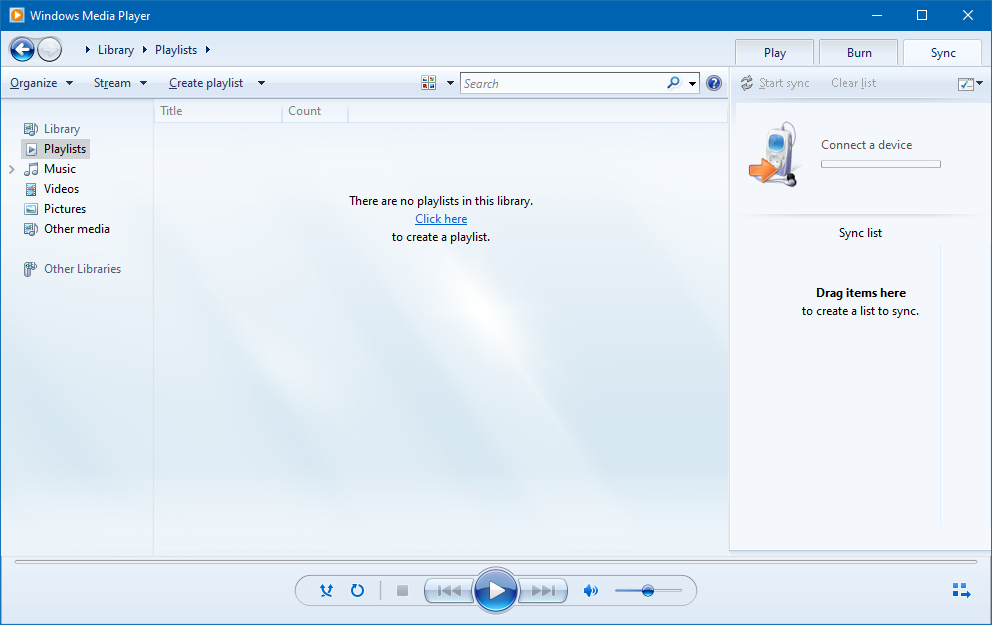Click the device sync image icon
Screen dimensions: 992x625
[772, 154]
